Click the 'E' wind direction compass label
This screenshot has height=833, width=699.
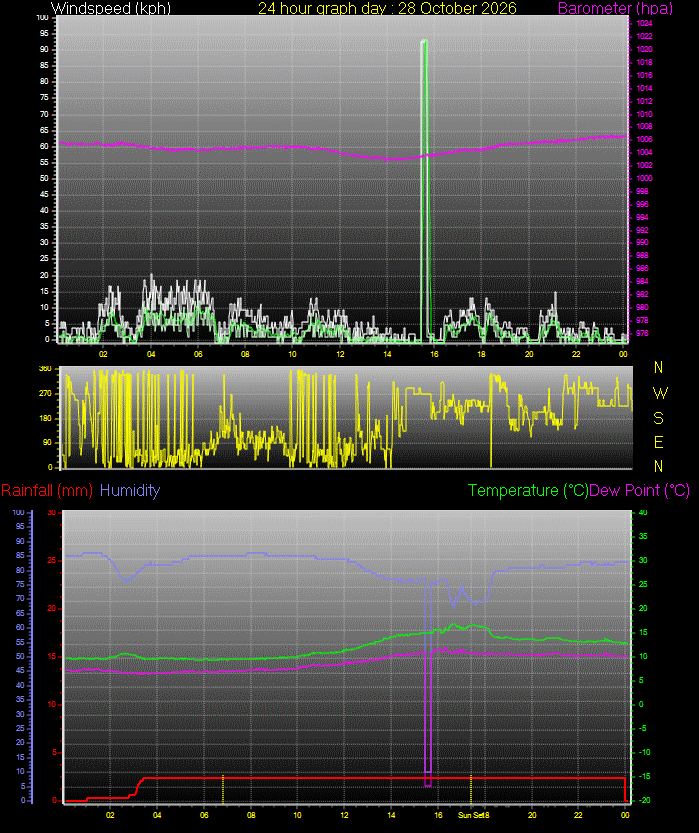[x=659, y=442]
